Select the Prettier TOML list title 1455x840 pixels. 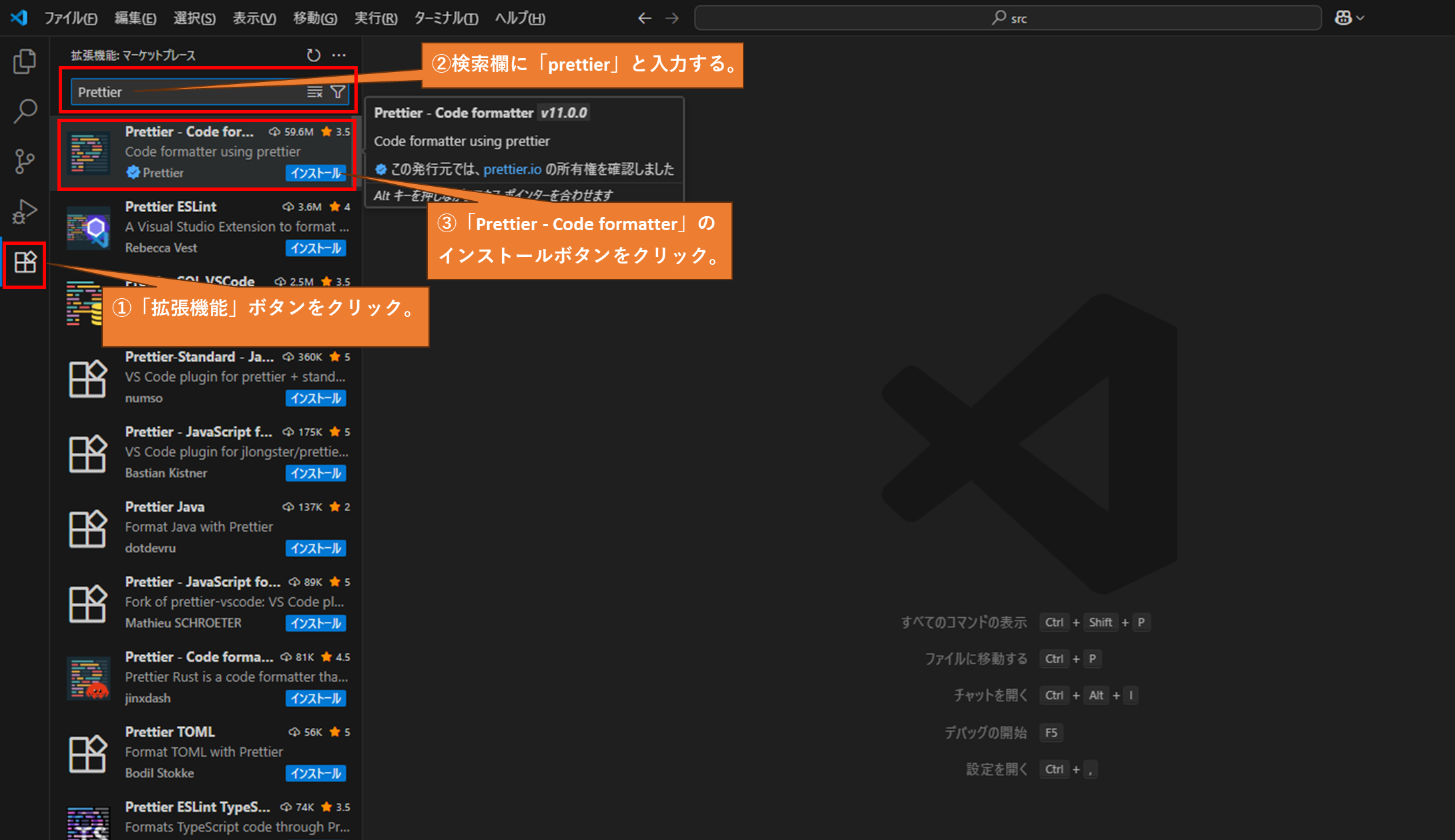point(170,732)
